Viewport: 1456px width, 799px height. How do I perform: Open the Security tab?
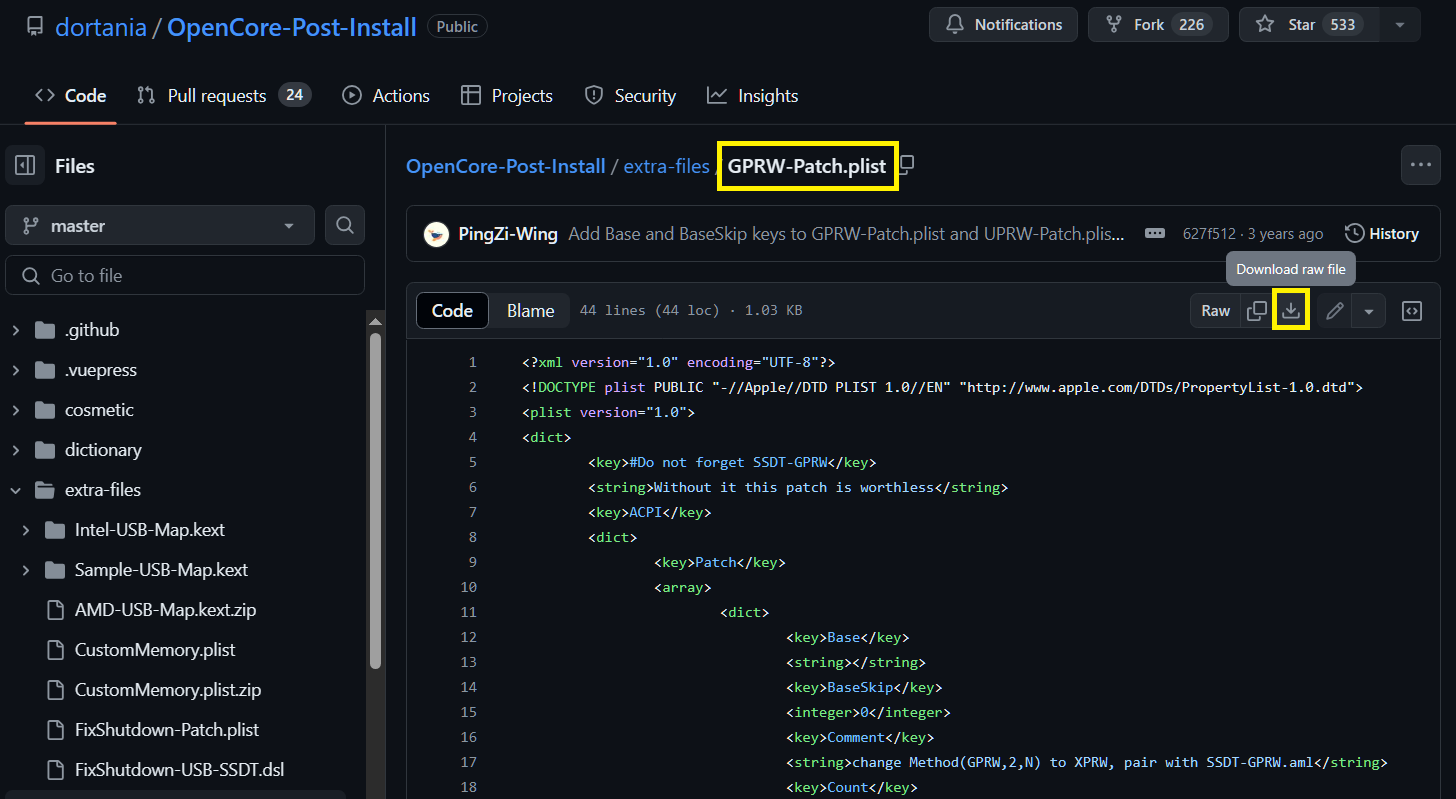(630, 96)
